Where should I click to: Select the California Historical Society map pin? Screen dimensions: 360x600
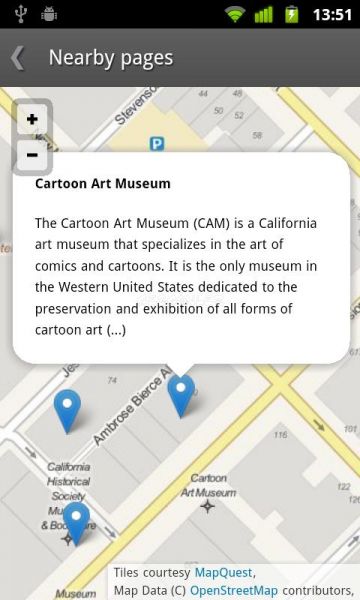pos(77,523)
